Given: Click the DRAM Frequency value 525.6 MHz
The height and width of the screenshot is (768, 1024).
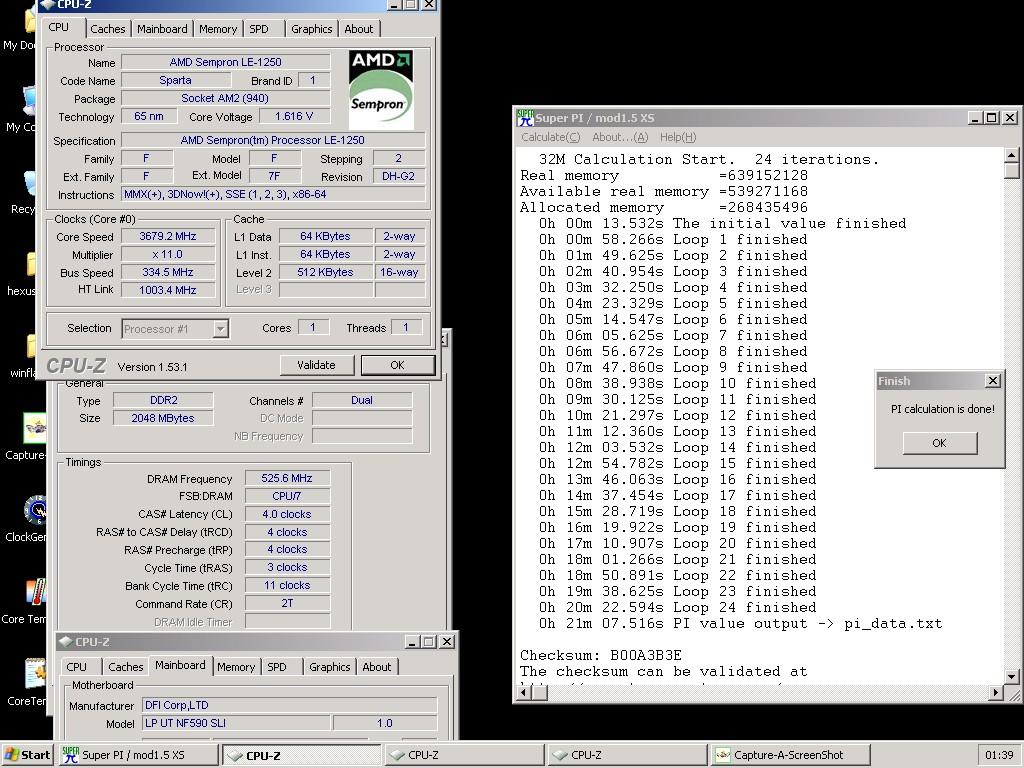Looking at the screenshot, I should coord(287,478).
